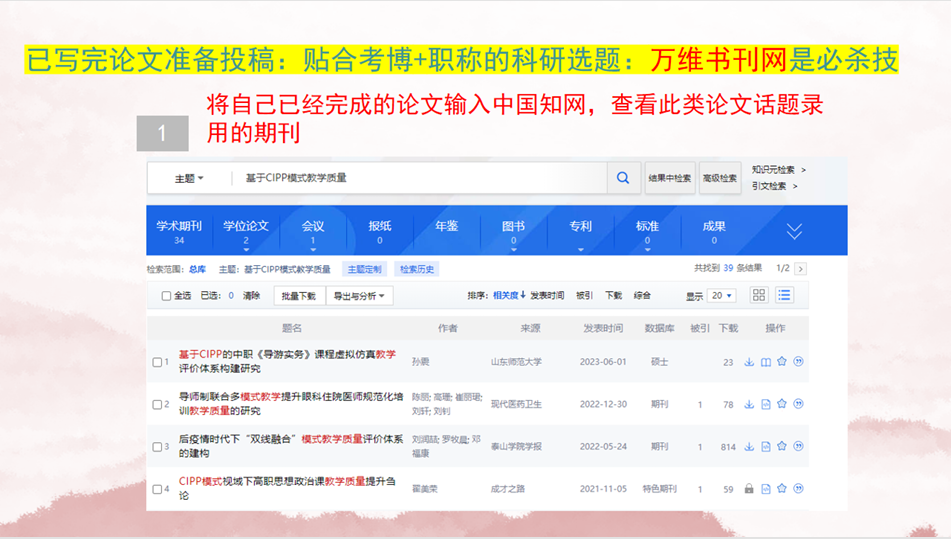The height and width of the screenshot is (539, 951).
Task: Open online reading icon for first result
Action: point(766,362)
